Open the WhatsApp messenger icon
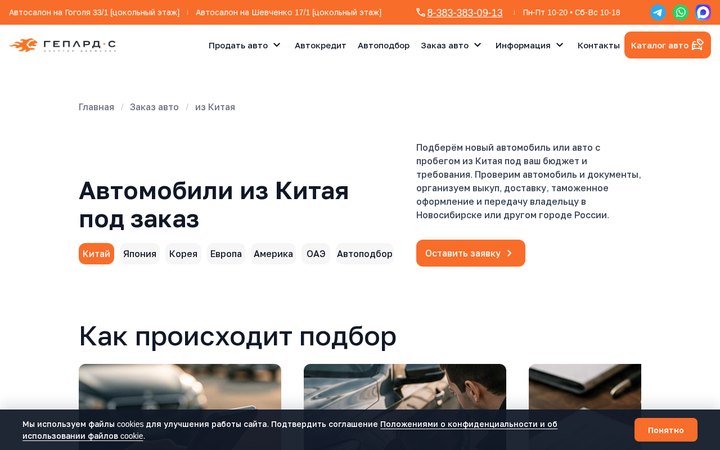 (x=681, y=12)
